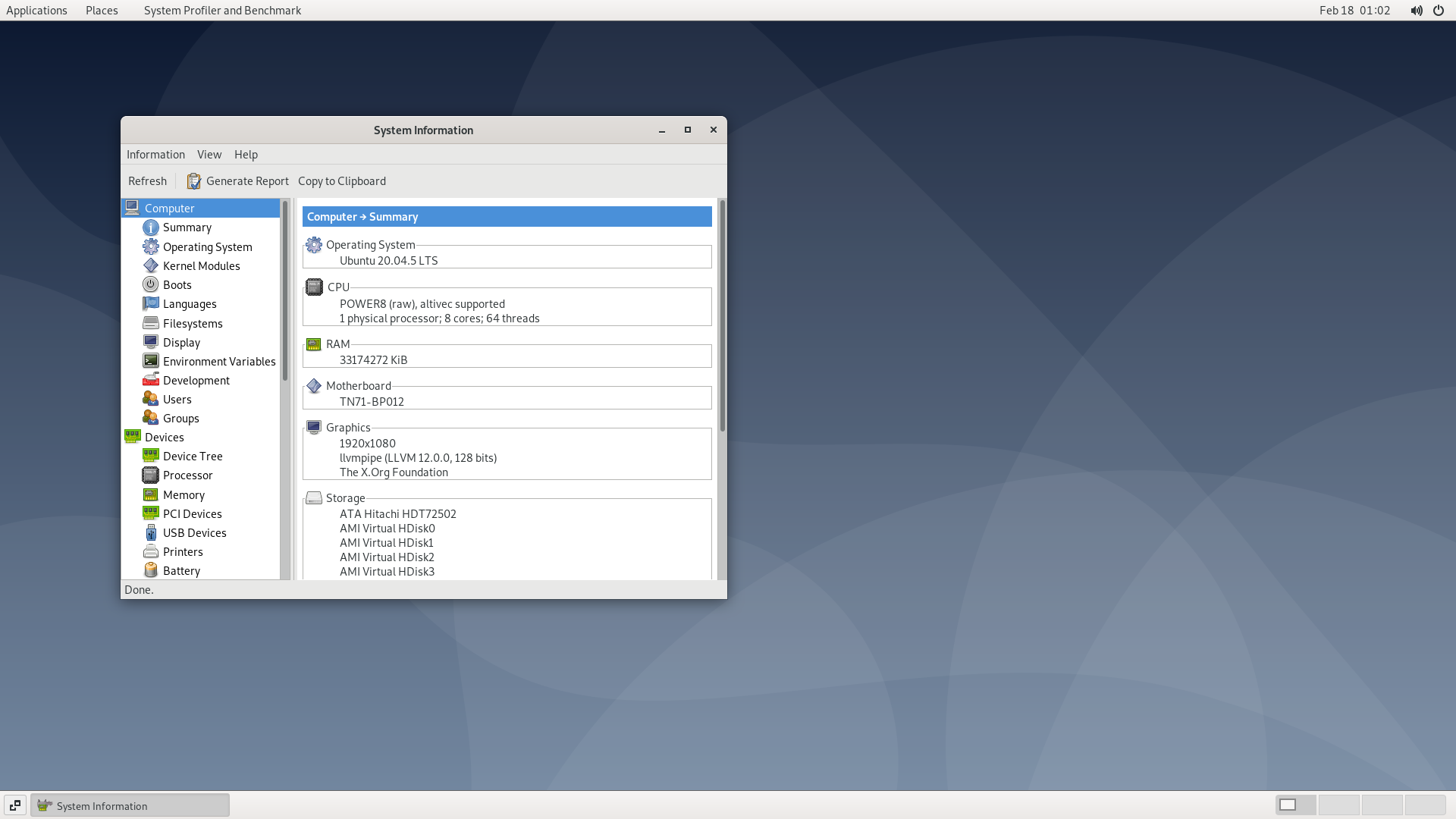Select the Filesystems drive icon

[151, 324]
